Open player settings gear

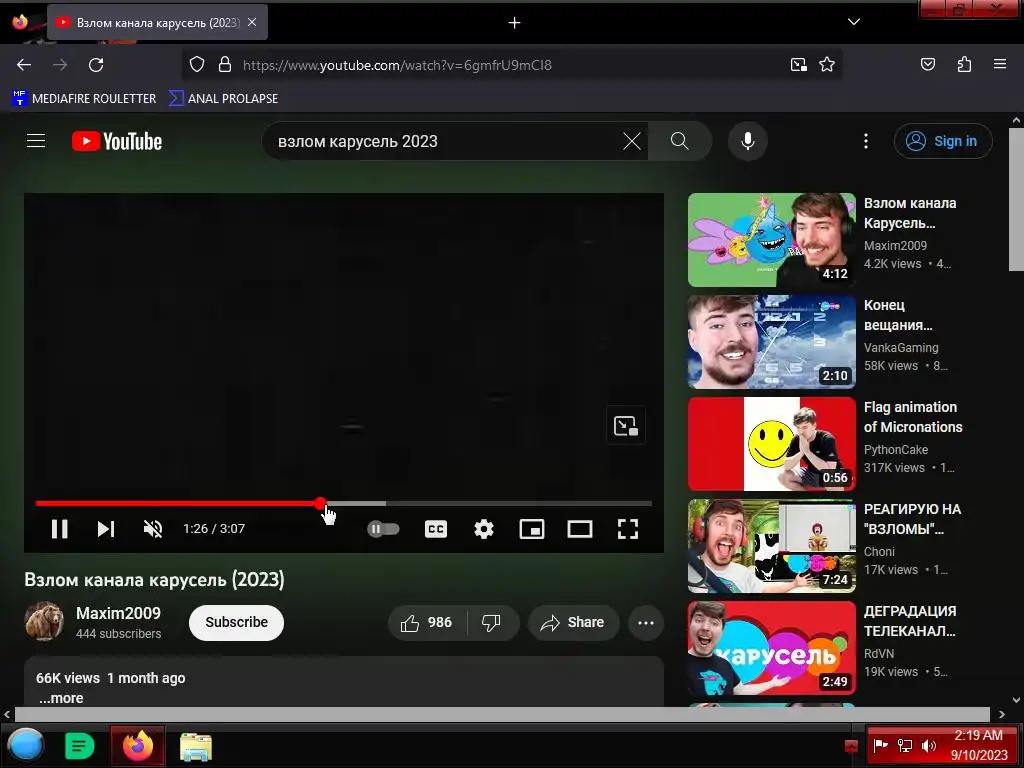click(x=484, y=529)
